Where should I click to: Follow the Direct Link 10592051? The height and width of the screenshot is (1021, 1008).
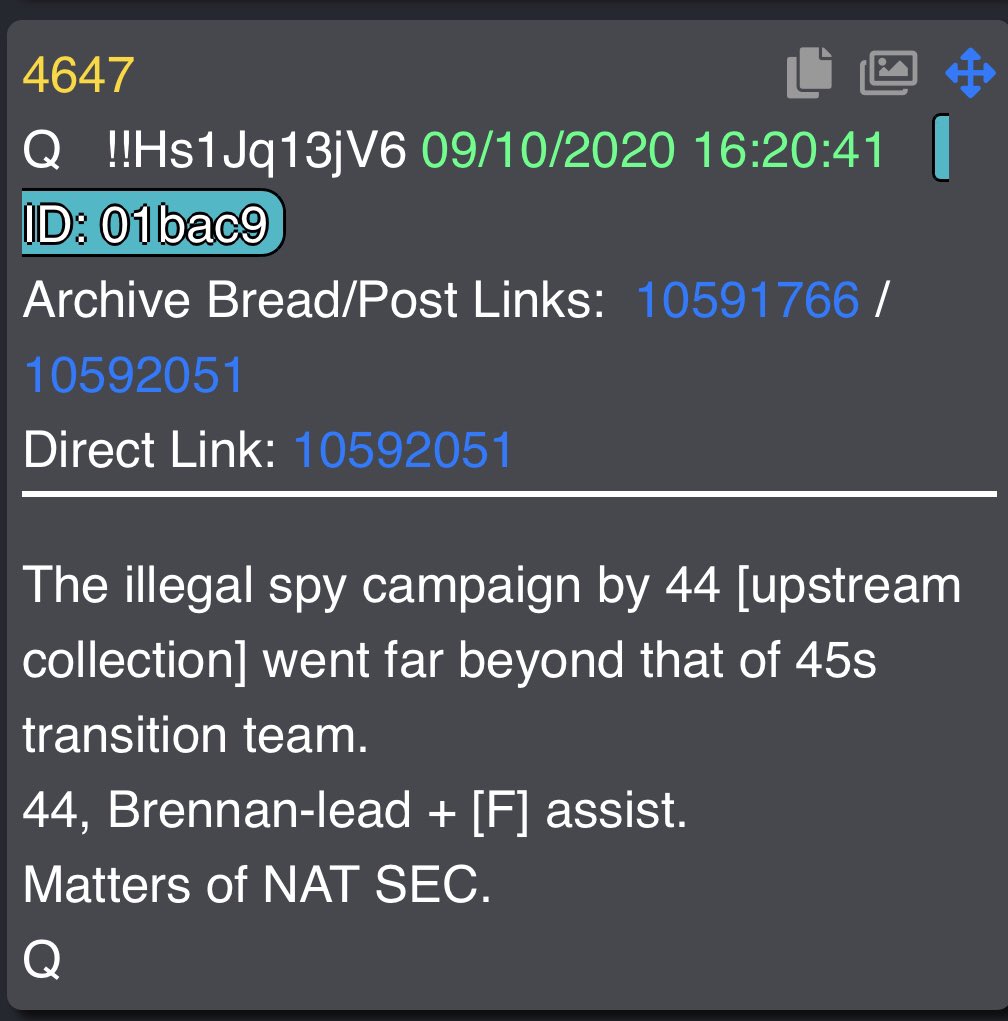[403, 450]
